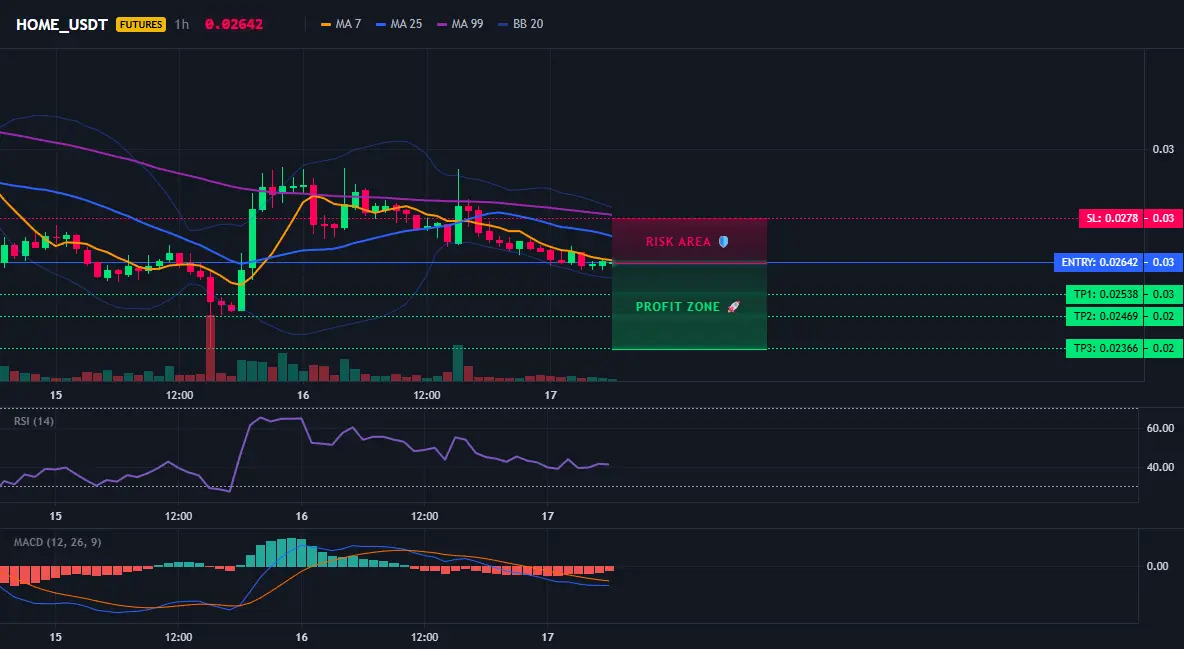The height and width of the screenshot is (649, 1184).
Task: Click the rocket icon beside PROFIT ZONE
Action: (x=733, y=307)
